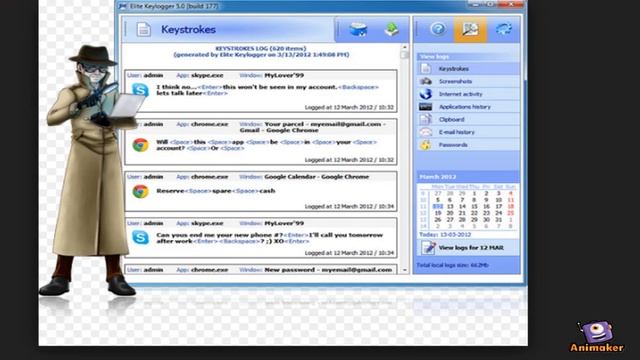Click the green export arrow icon
The image size is (640, 360).
[x=391, y=29]
